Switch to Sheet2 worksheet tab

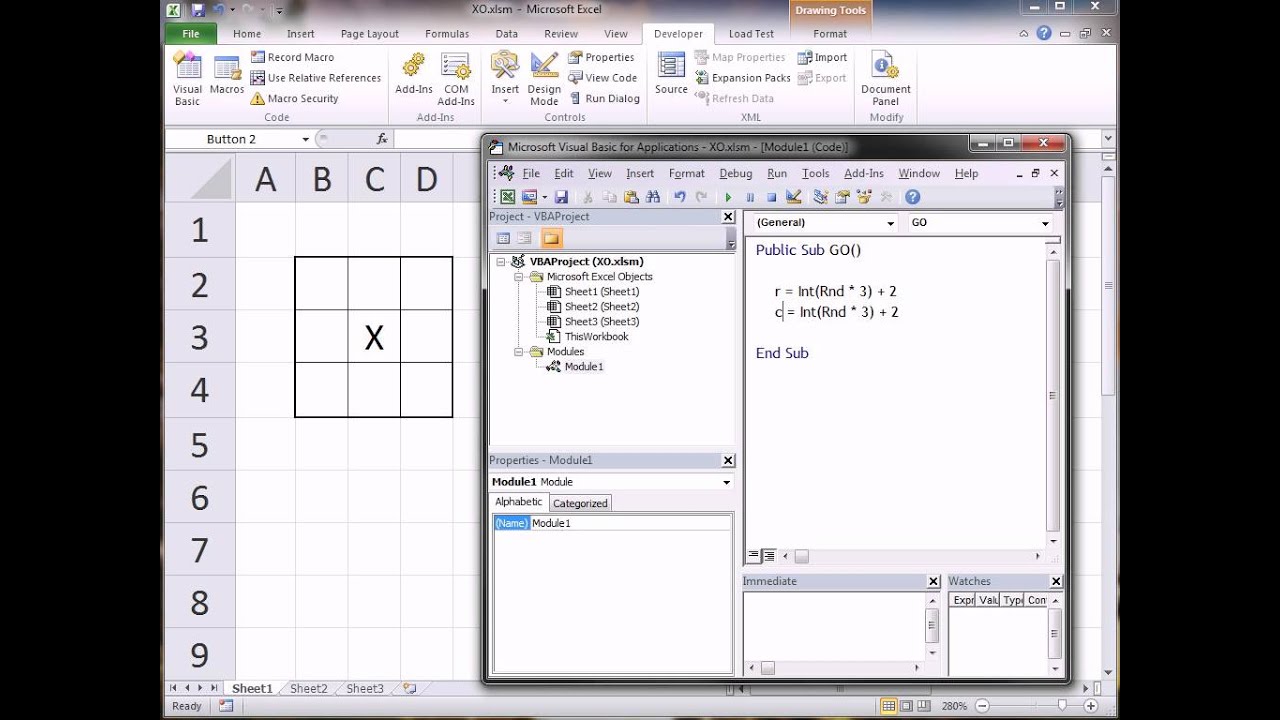coord(308,688)
